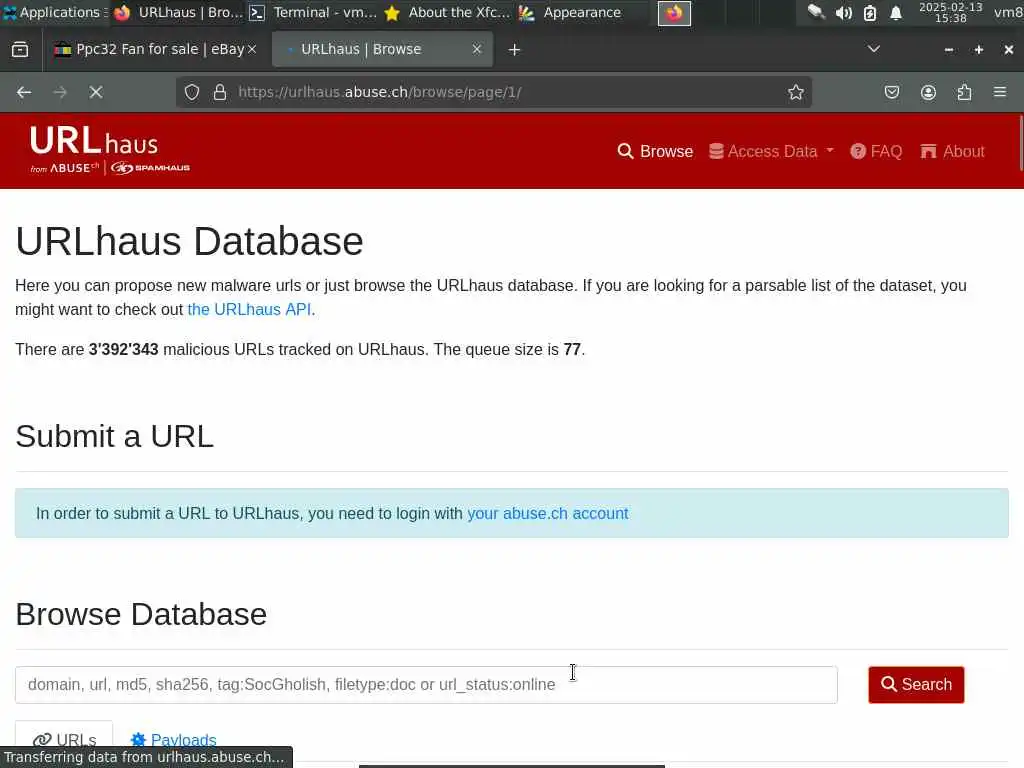This screenshot has width=1024, height=768.
Task: Switch to the Payloads tab
Action: pos(173,740)
